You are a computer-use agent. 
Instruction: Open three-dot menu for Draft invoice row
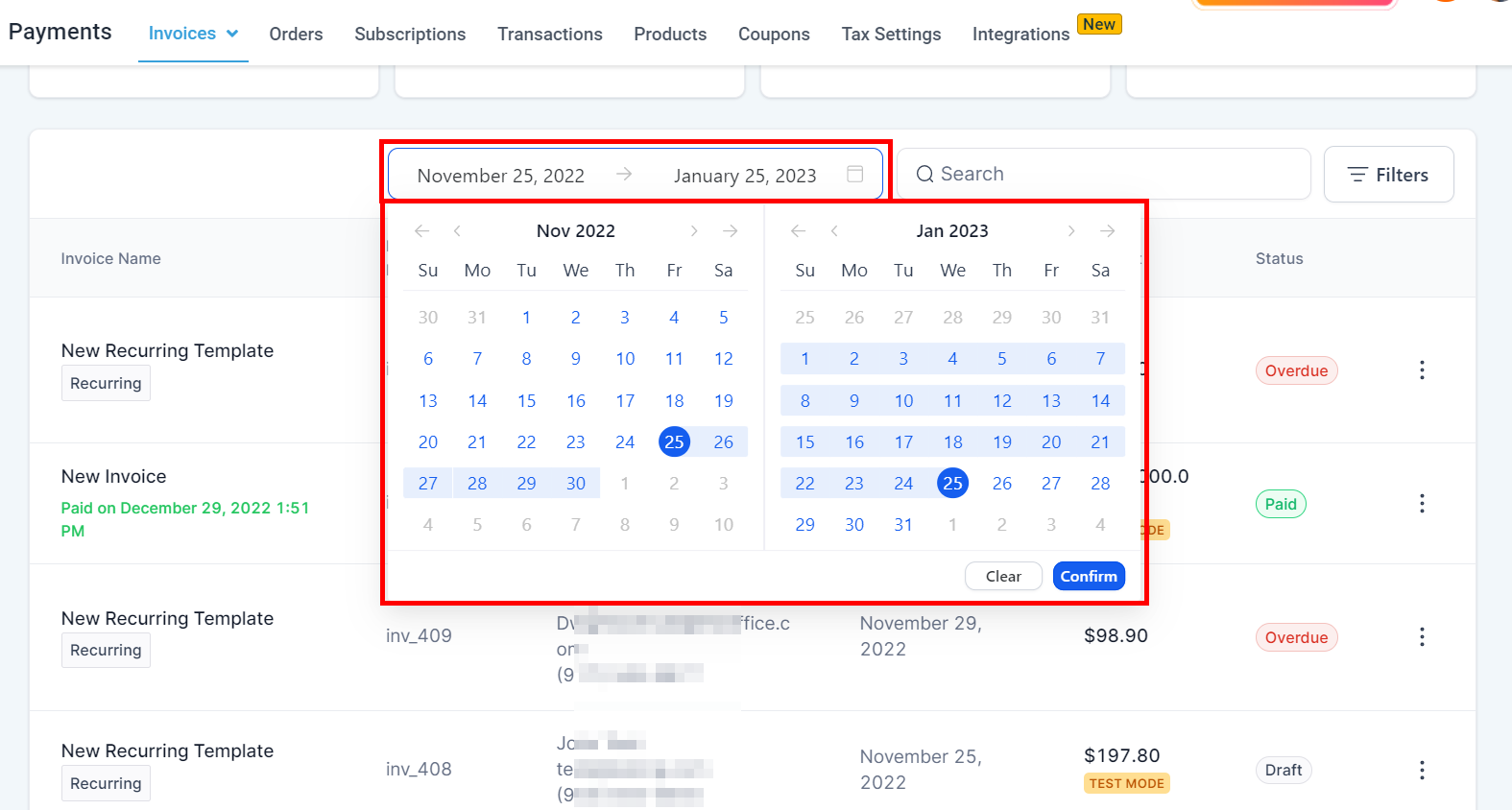1422,770
